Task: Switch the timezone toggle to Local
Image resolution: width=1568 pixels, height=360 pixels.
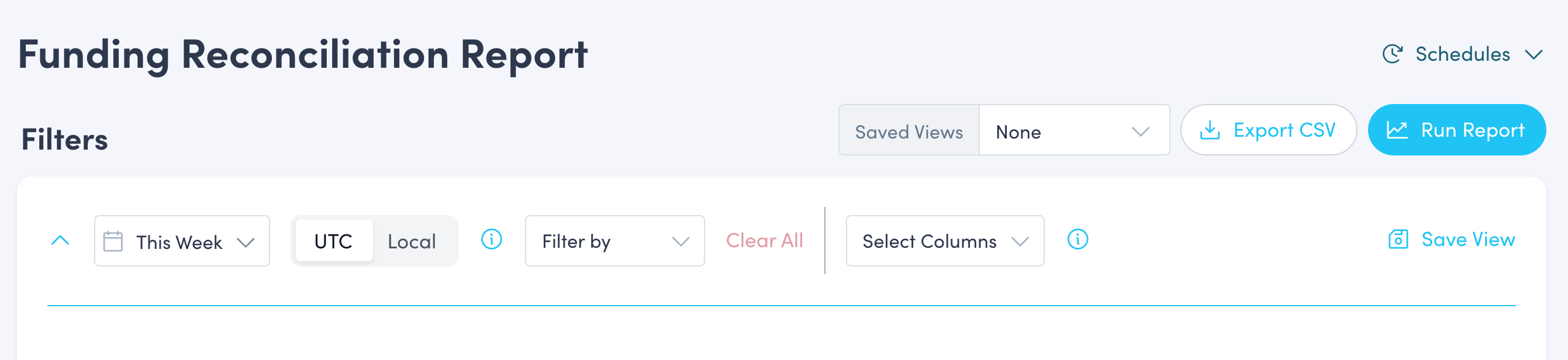Action: (x=412, y=241)
